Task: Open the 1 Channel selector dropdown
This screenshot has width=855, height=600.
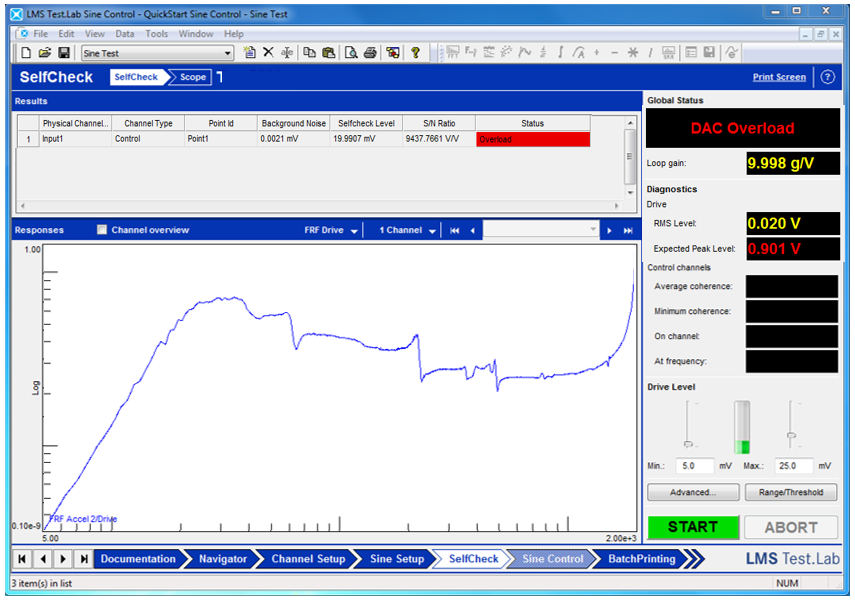Action: (x=432, y=231)
